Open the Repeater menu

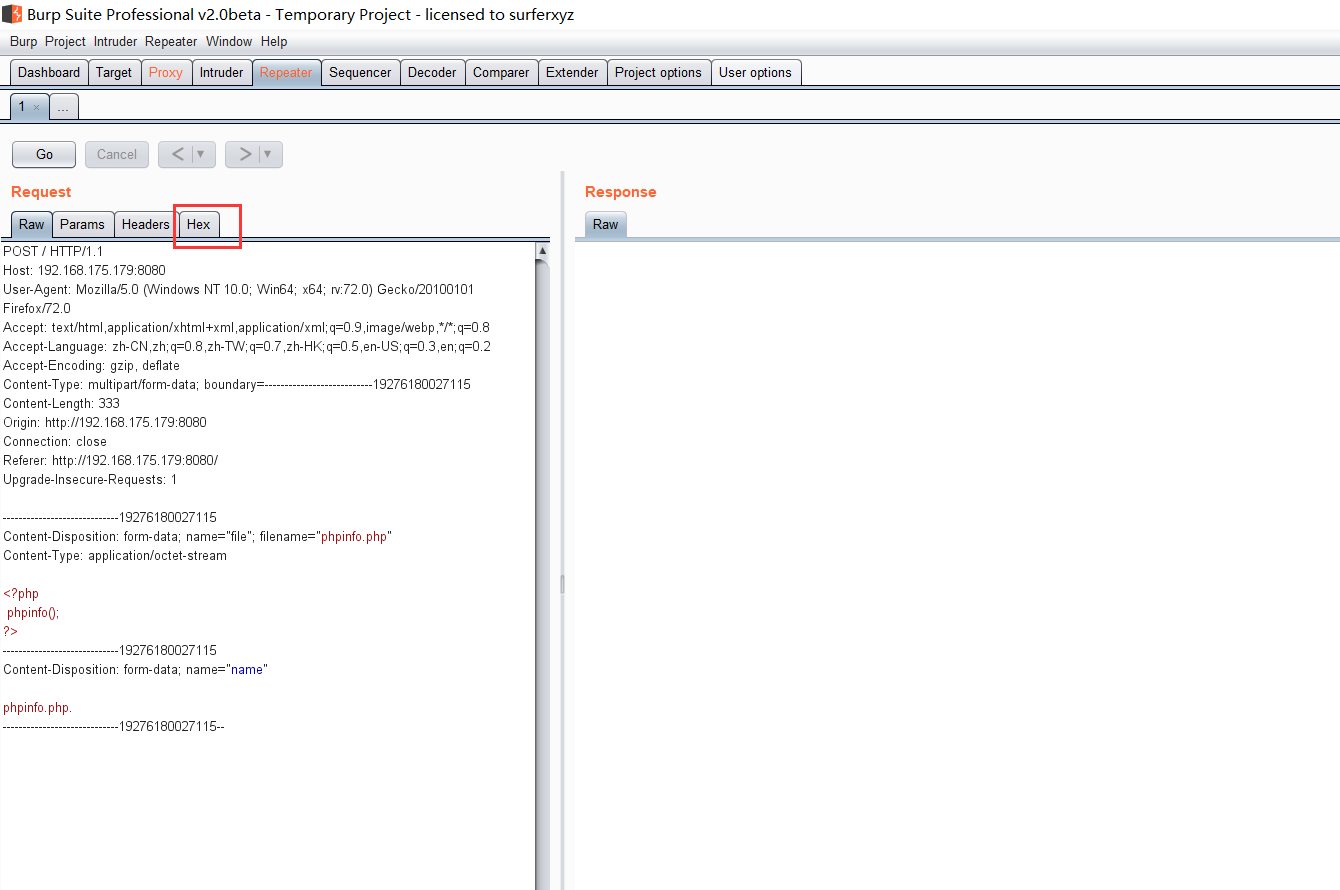click(x=171, y=42)
